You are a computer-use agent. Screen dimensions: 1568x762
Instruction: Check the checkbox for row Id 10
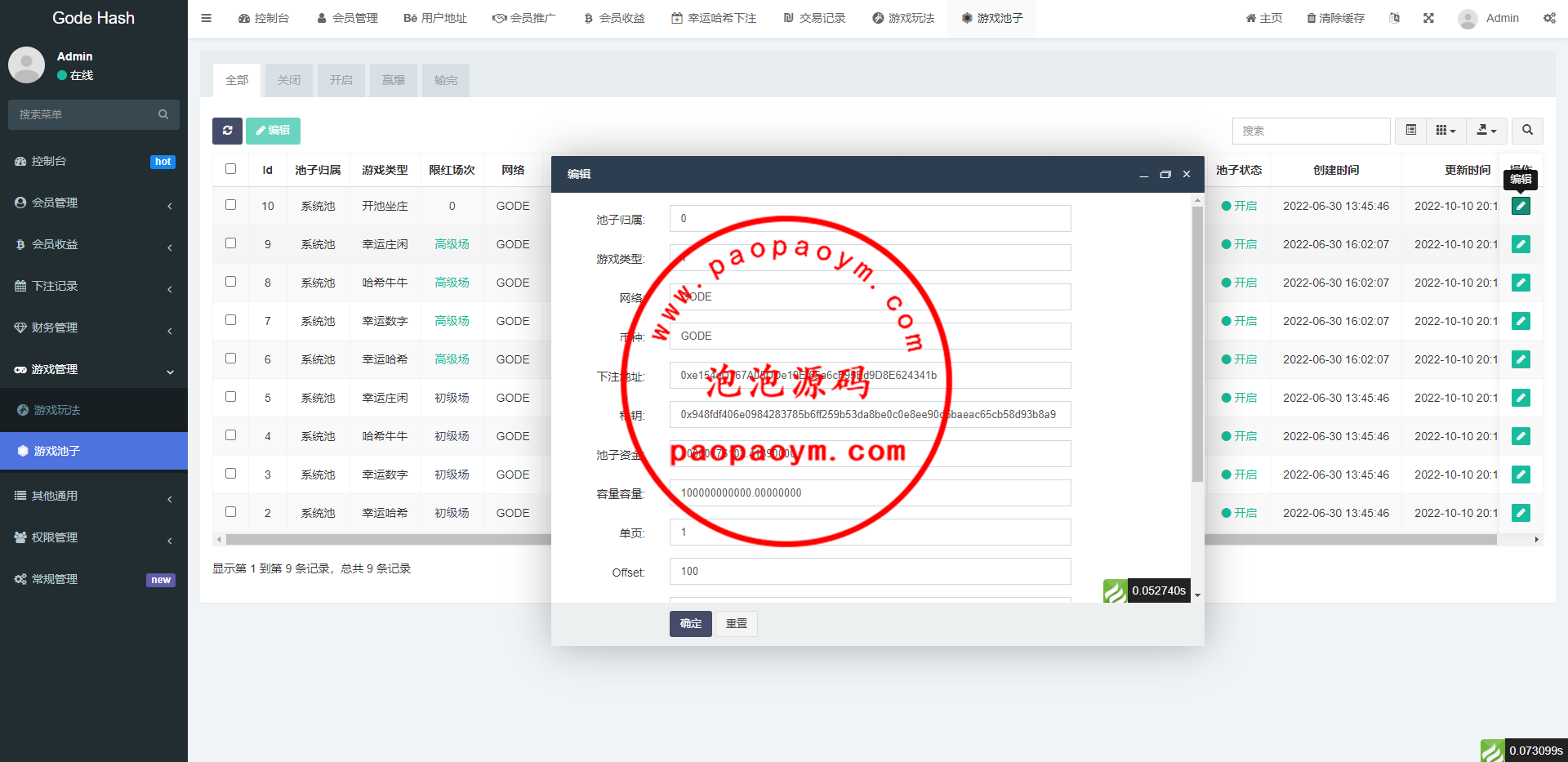click(x=230, y=205)
